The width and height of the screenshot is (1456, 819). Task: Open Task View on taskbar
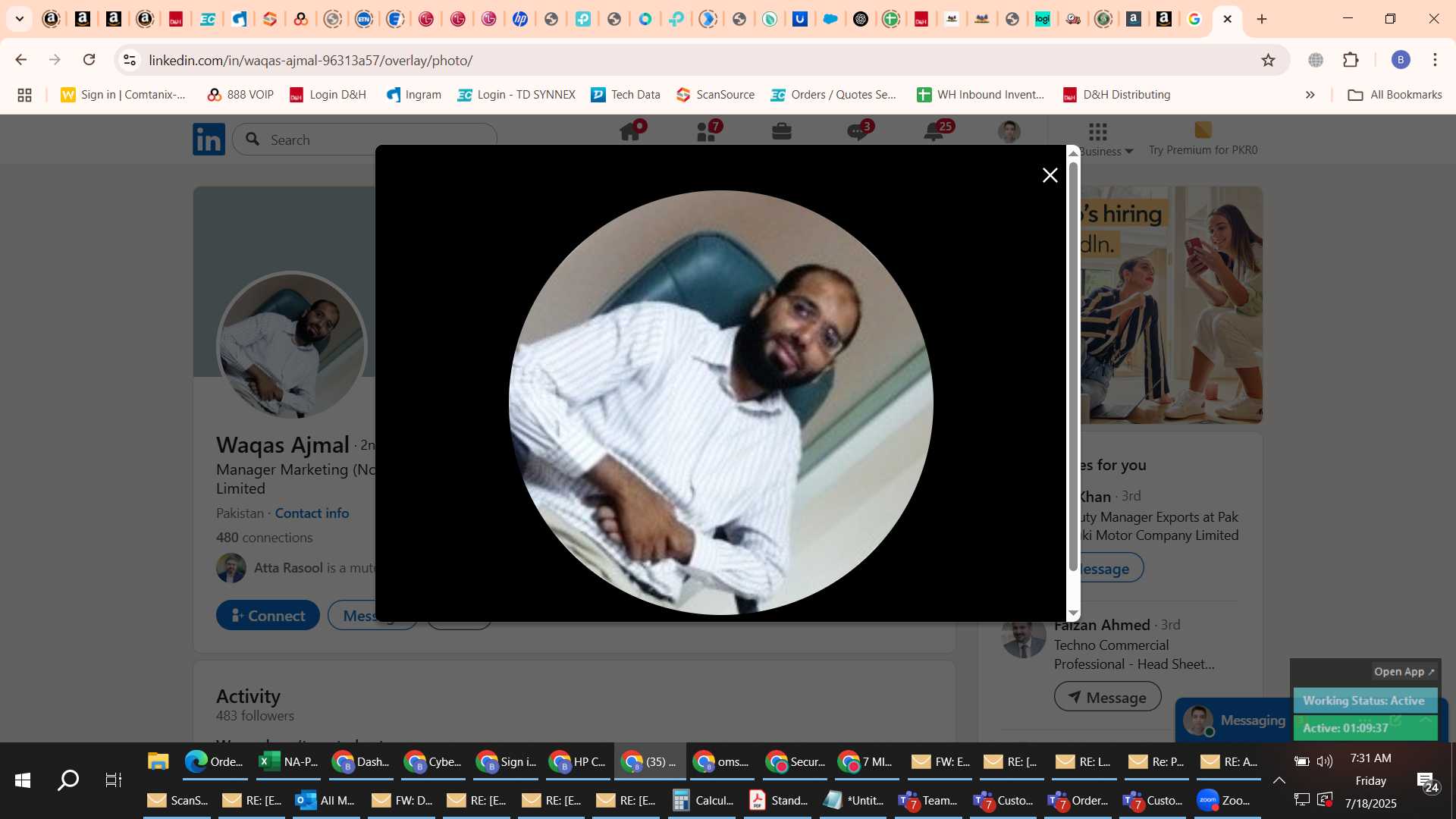[x=114, y=780]
